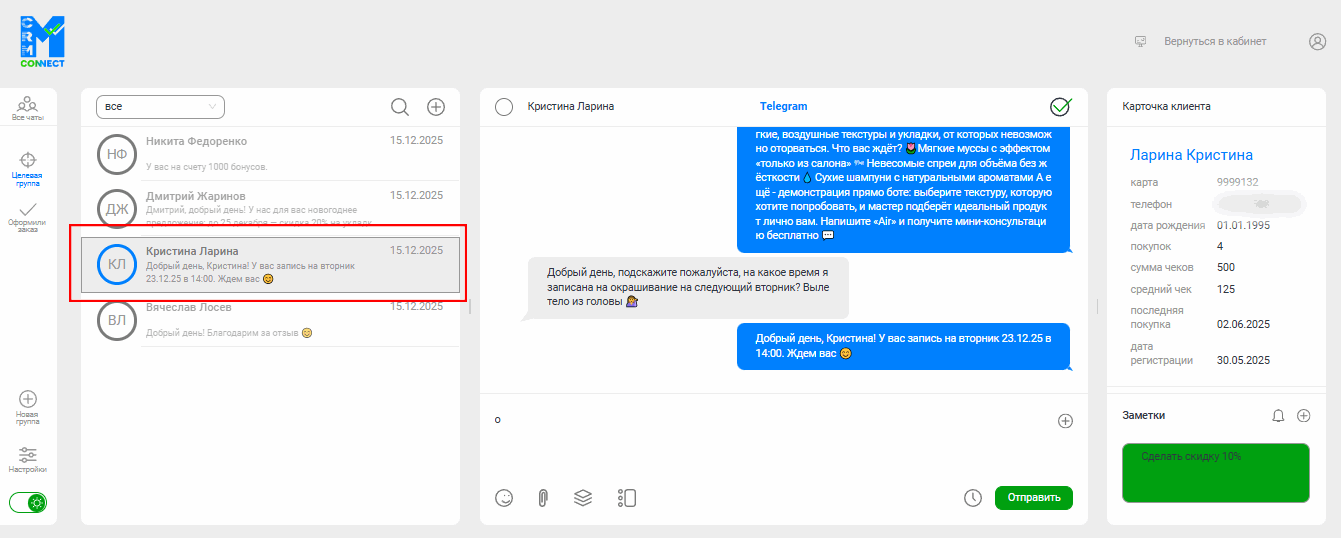Click the long promotional blue message bubble
This screenshot has width=1341, height=538.
[903, 189]
